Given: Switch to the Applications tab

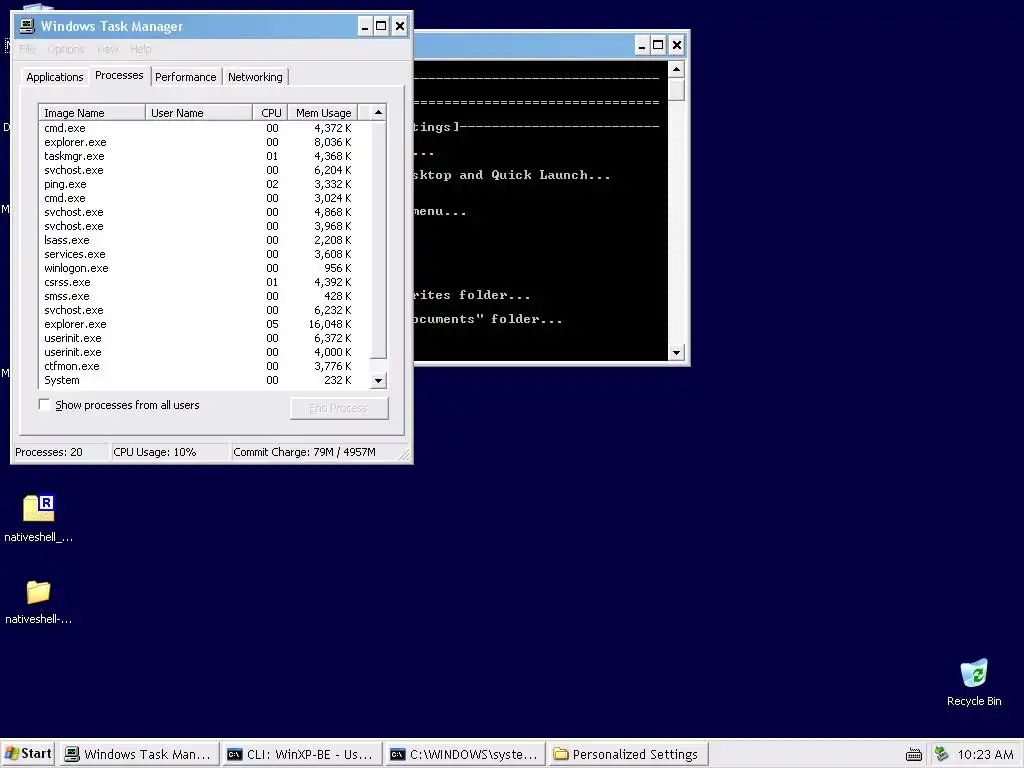Looking at the screenshot, I should 55,77.
